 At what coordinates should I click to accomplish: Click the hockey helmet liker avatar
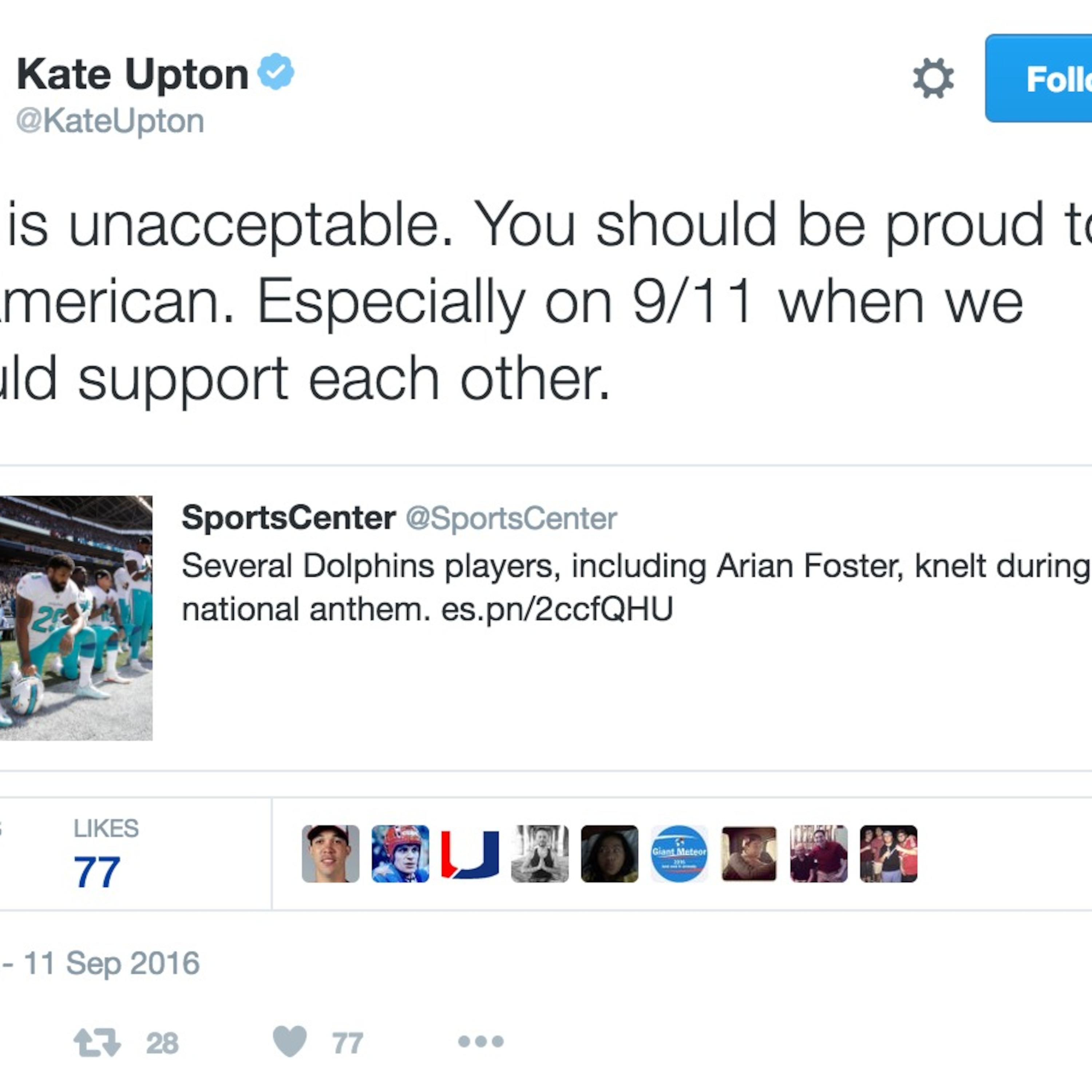click(400, 854)
